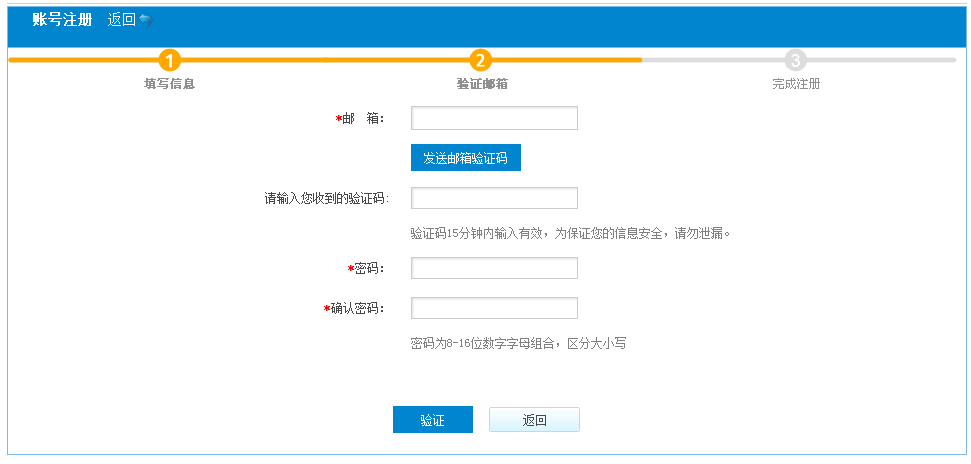The image size is (971, 464).
Task: Click the password rule hint text
Action: tap(518, 343)
